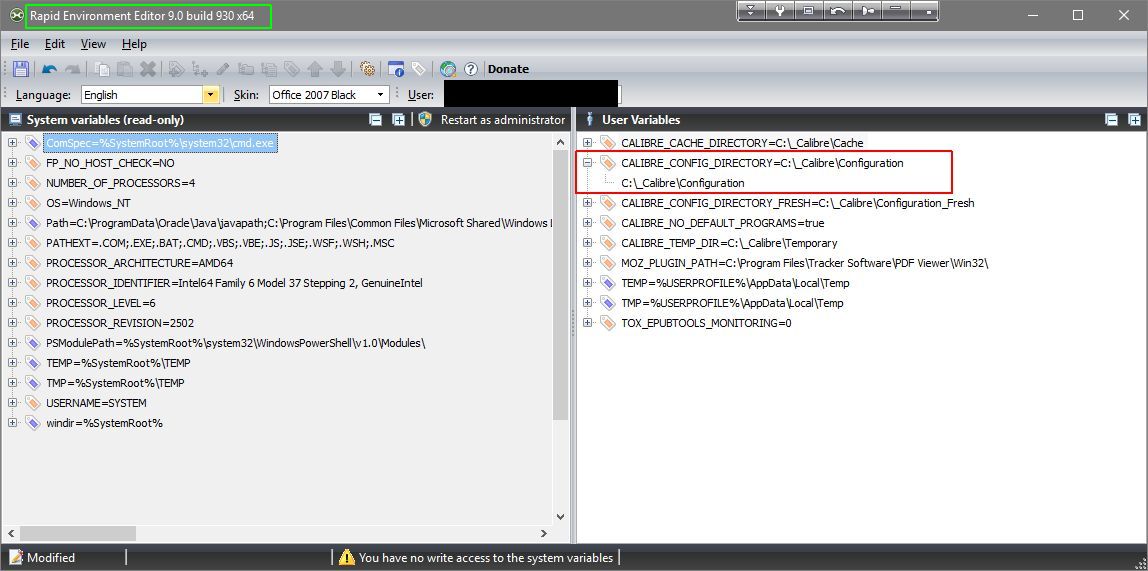Select the CALIBRE_CONFIG_DIRECTORY_FRESH row
The image size is (1148, 571).
tap(798, 203)
